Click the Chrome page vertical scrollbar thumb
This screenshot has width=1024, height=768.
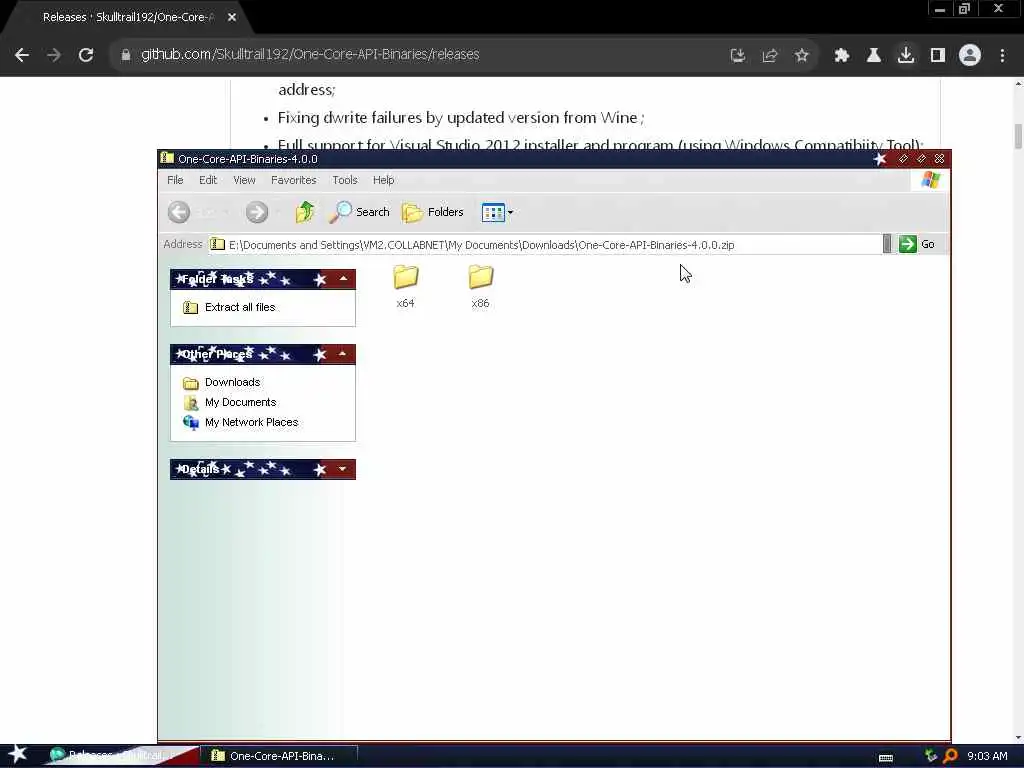pyautogui.click(x=1018, y=136)
